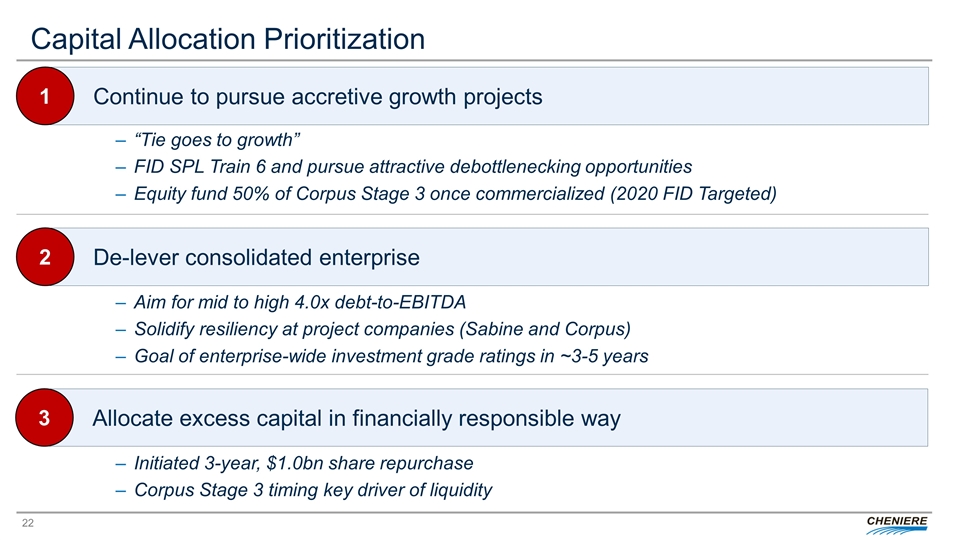Select the 'Initiated 3-year, $1.0bn share repurchase' bullet
Image resolution: width=960 pixels, height=540 pixels.
click(302, 463)
